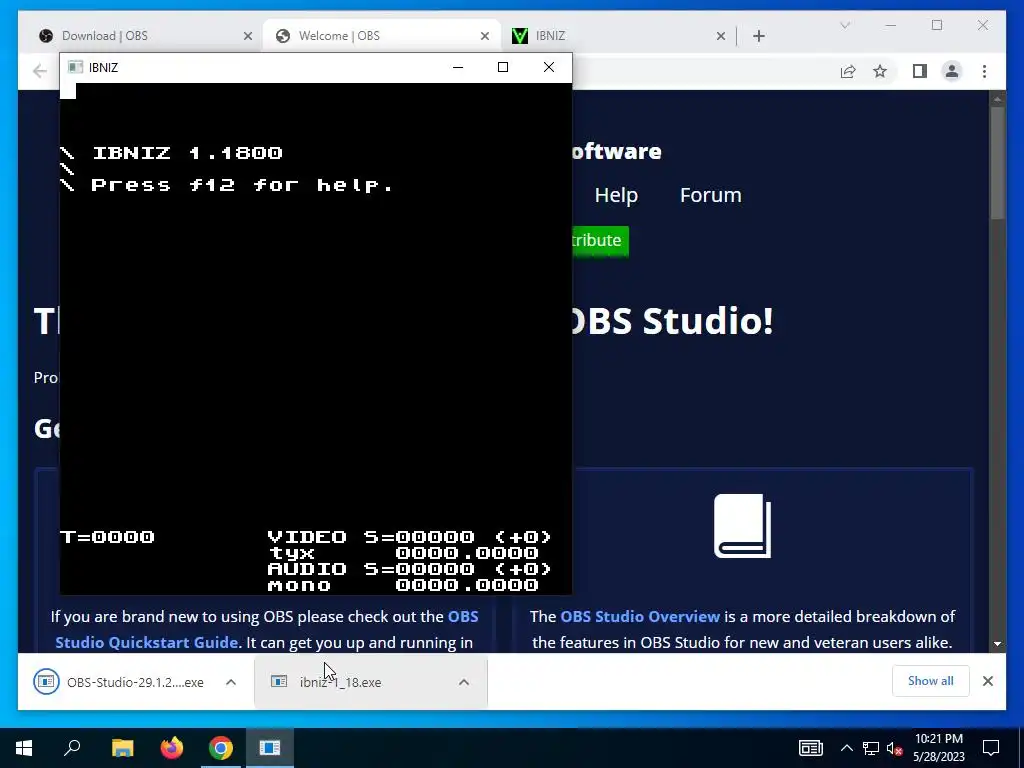Open a new Chrome tab

coord(759,36)
